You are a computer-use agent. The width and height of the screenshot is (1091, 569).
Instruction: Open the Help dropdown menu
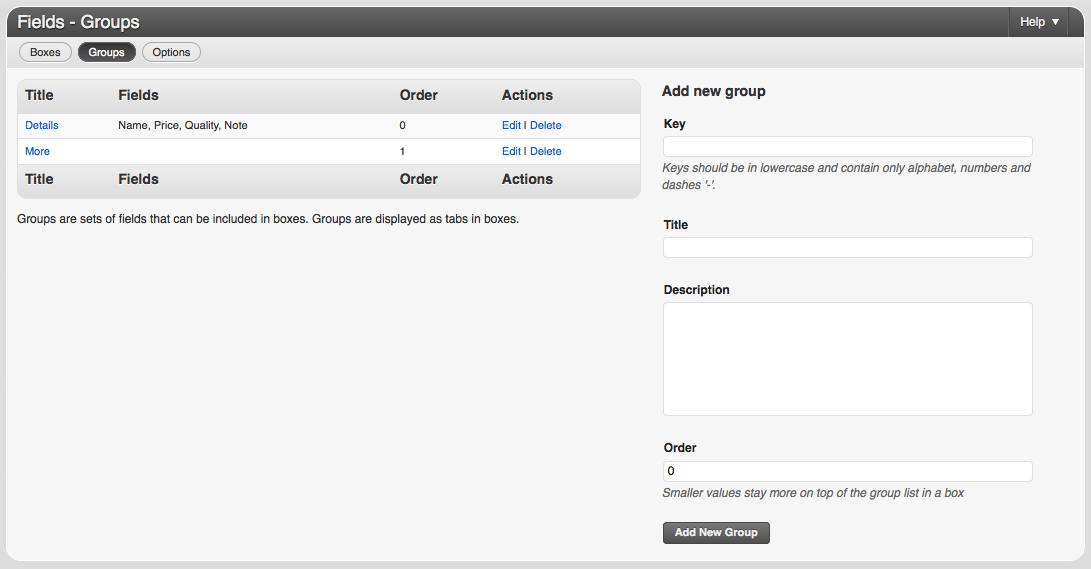pos(1040,22)
